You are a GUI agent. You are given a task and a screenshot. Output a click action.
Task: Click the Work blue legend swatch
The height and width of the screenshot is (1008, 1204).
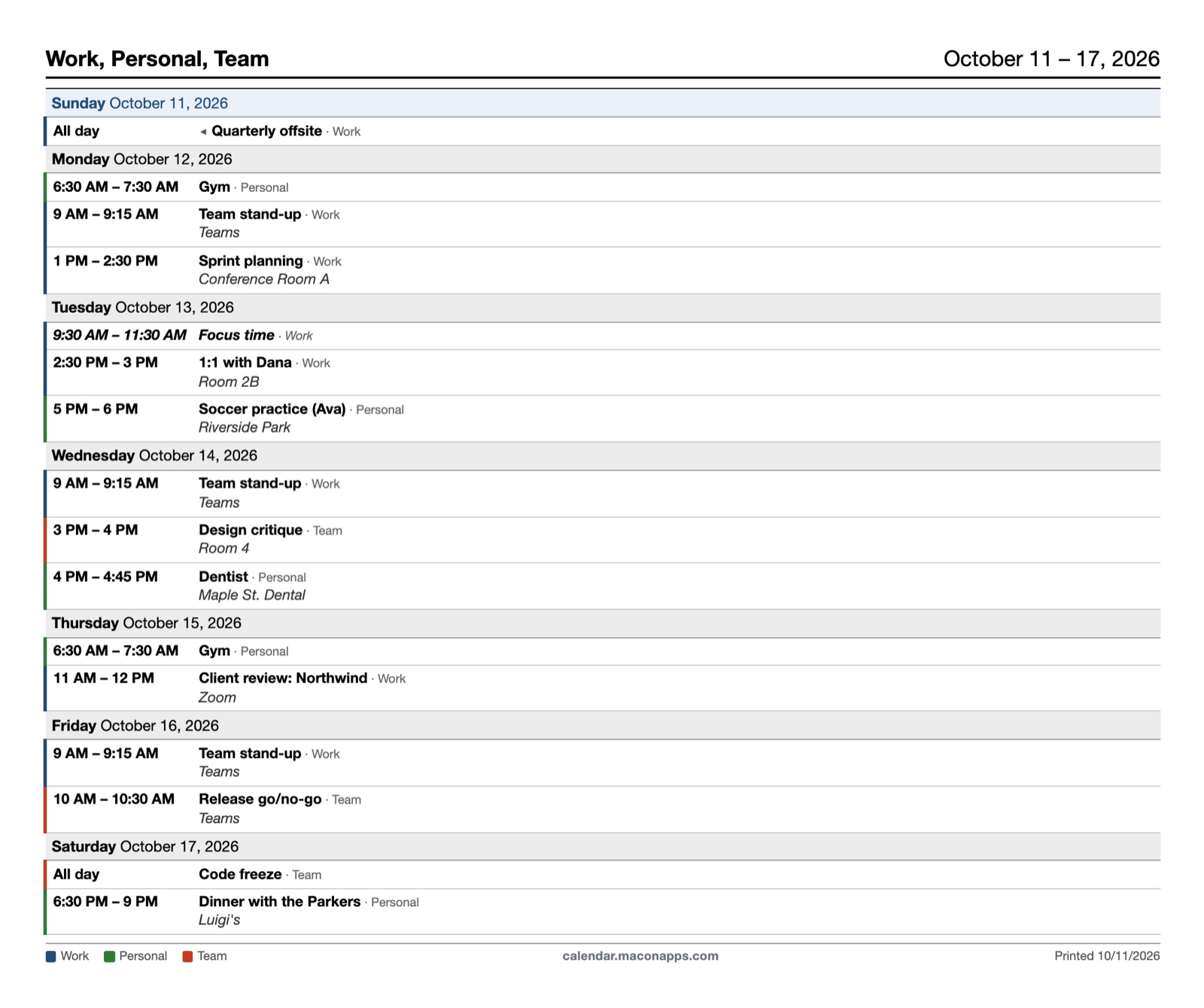click(x=51, y=957)
